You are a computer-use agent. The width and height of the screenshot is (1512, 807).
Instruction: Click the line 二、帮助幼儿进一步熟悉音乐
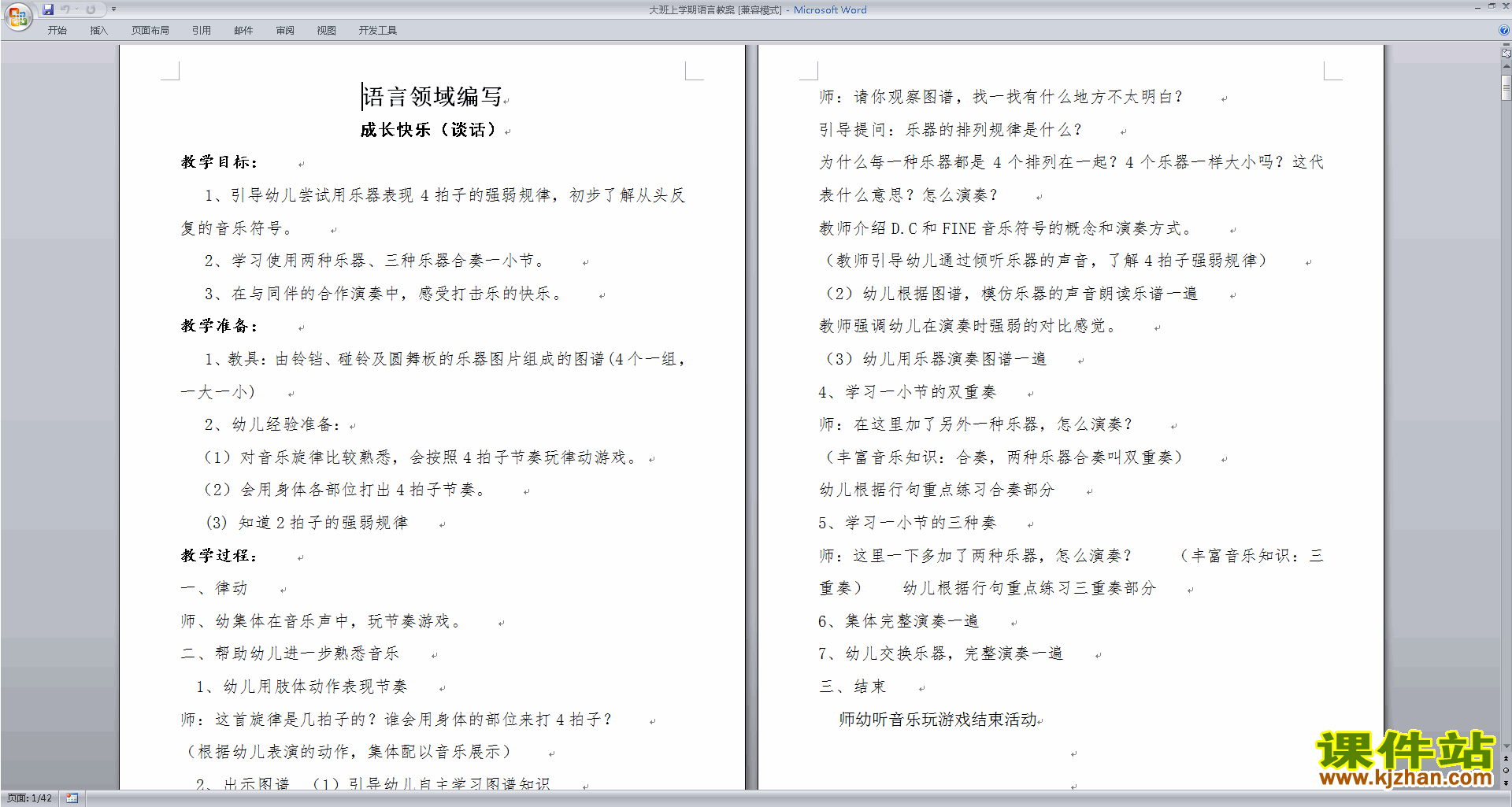click(x=290, y=653)
